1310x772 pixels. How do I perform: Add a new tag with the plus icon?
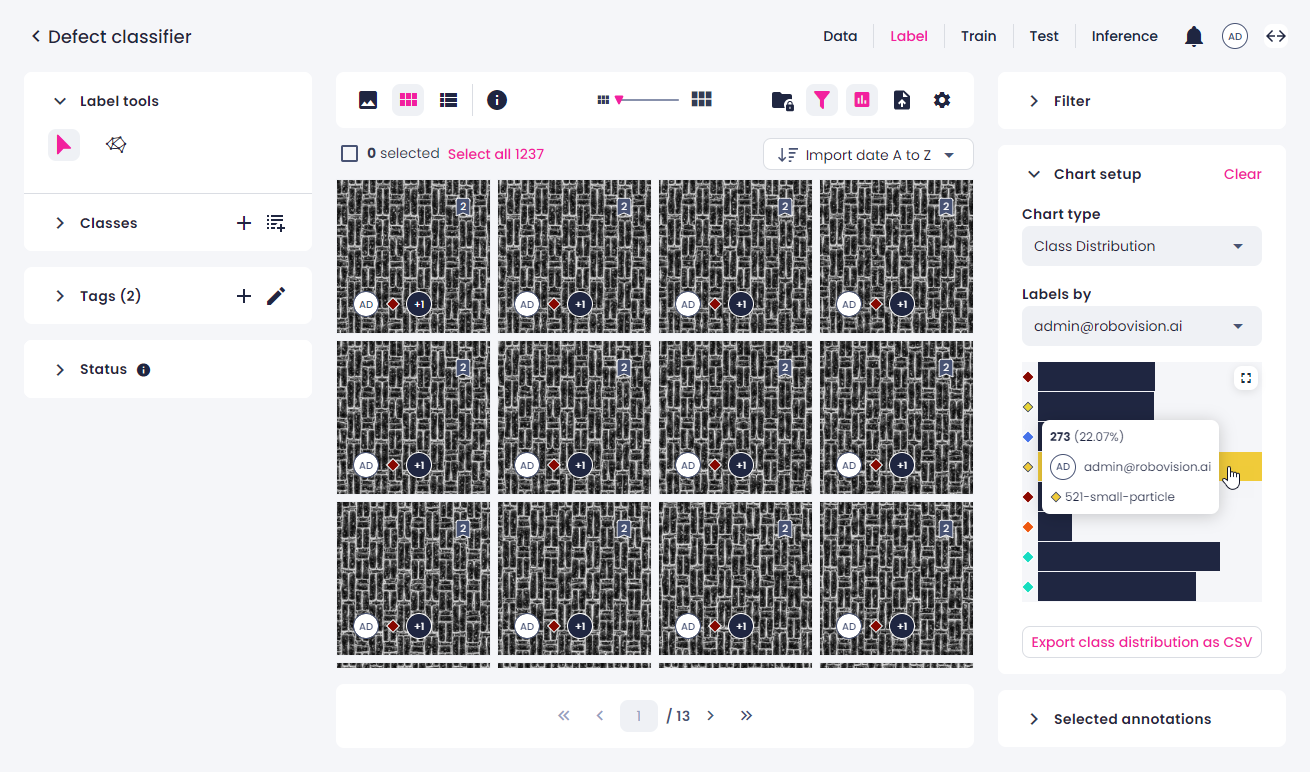(243, 296)
